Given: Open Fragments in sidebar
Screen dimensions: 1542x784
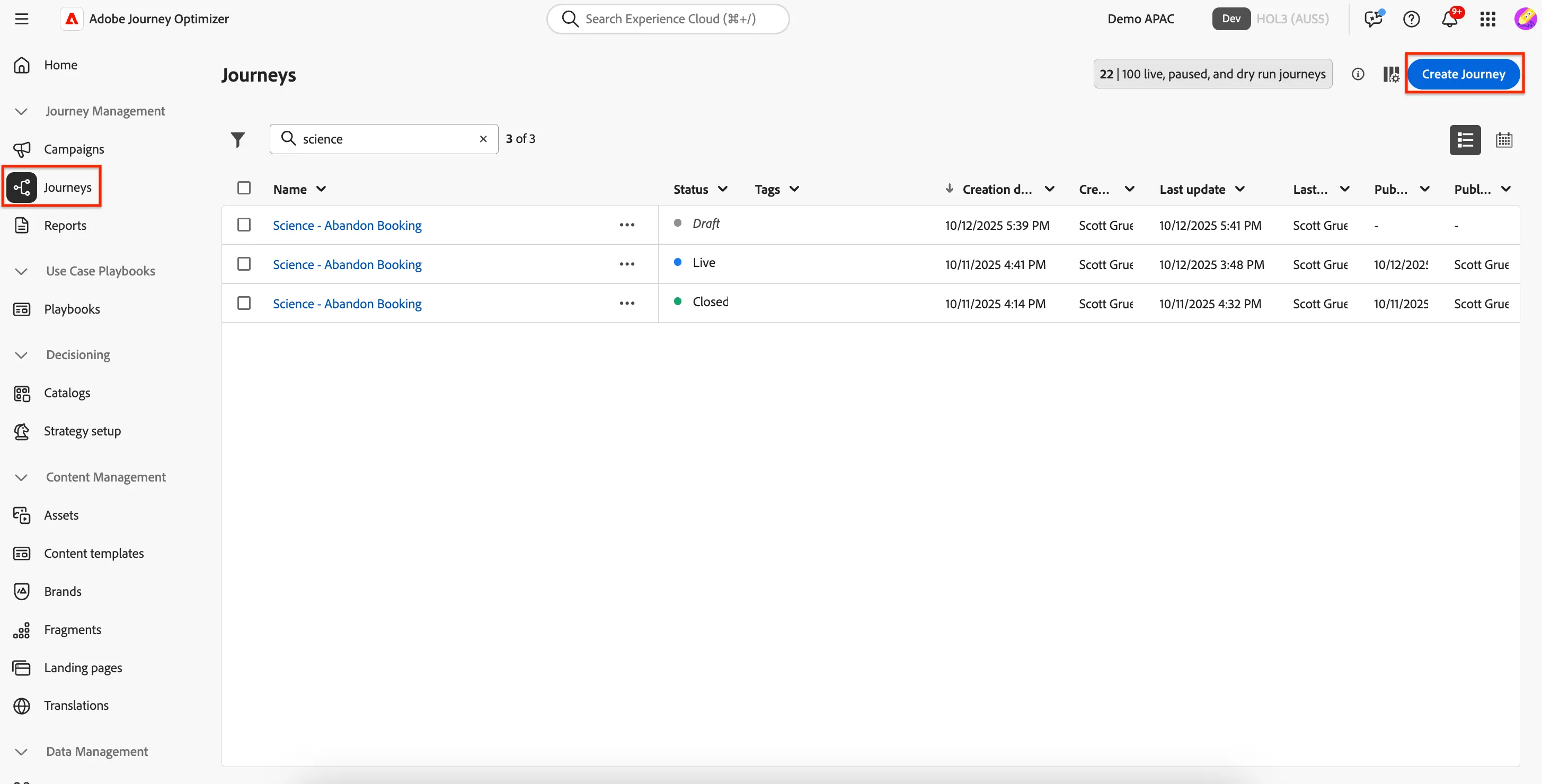Looking at the screenshot, I should tap(57, 630).
